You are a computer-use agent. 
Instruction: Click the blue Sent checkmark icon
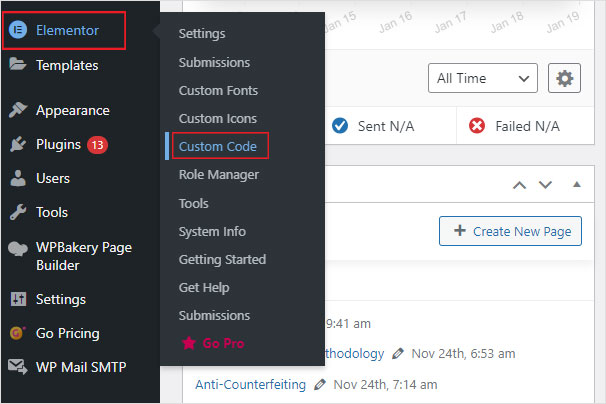(340, 126)
